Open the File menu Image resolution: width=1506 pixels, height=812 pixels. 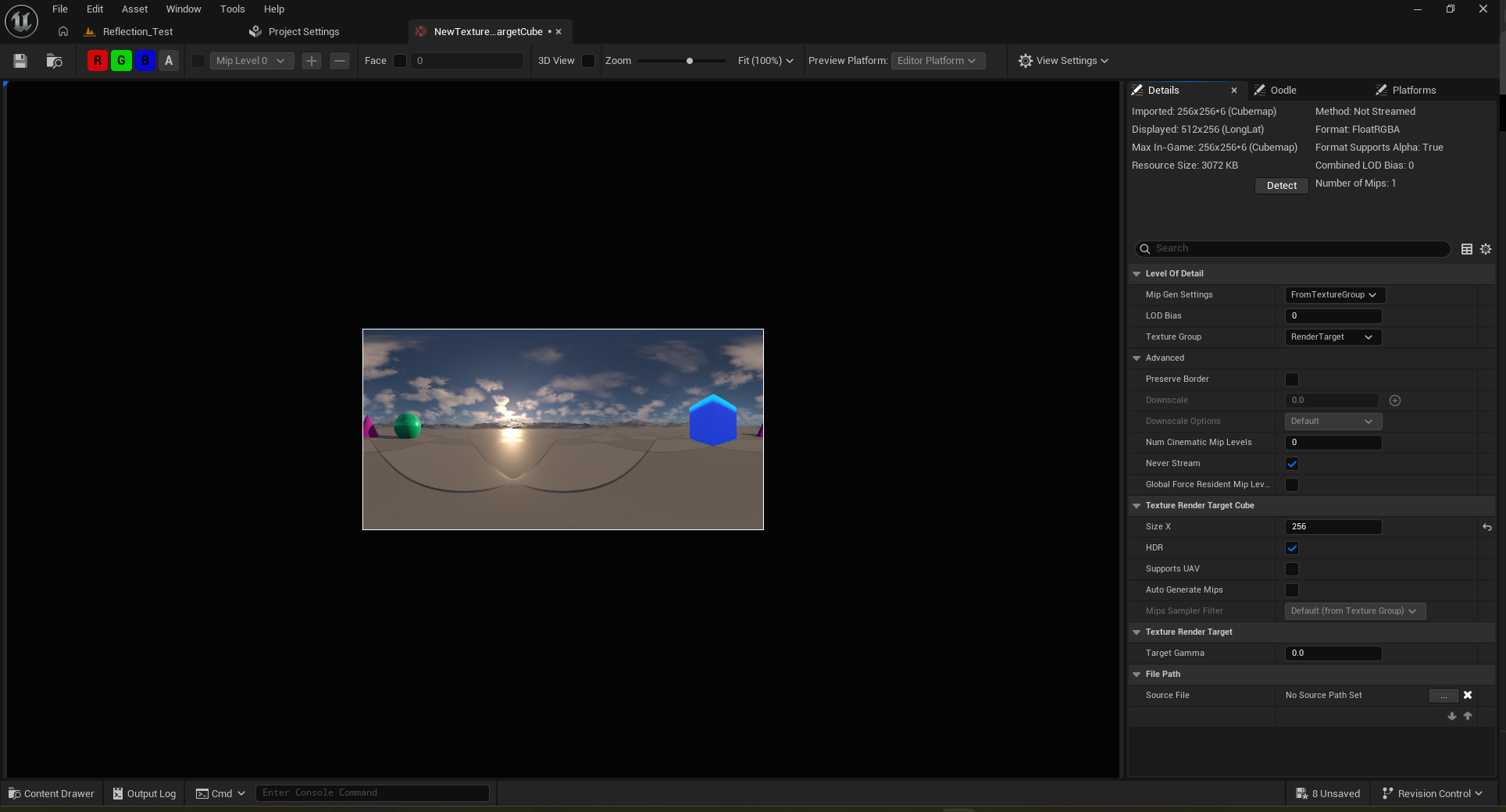click(60, 9)
